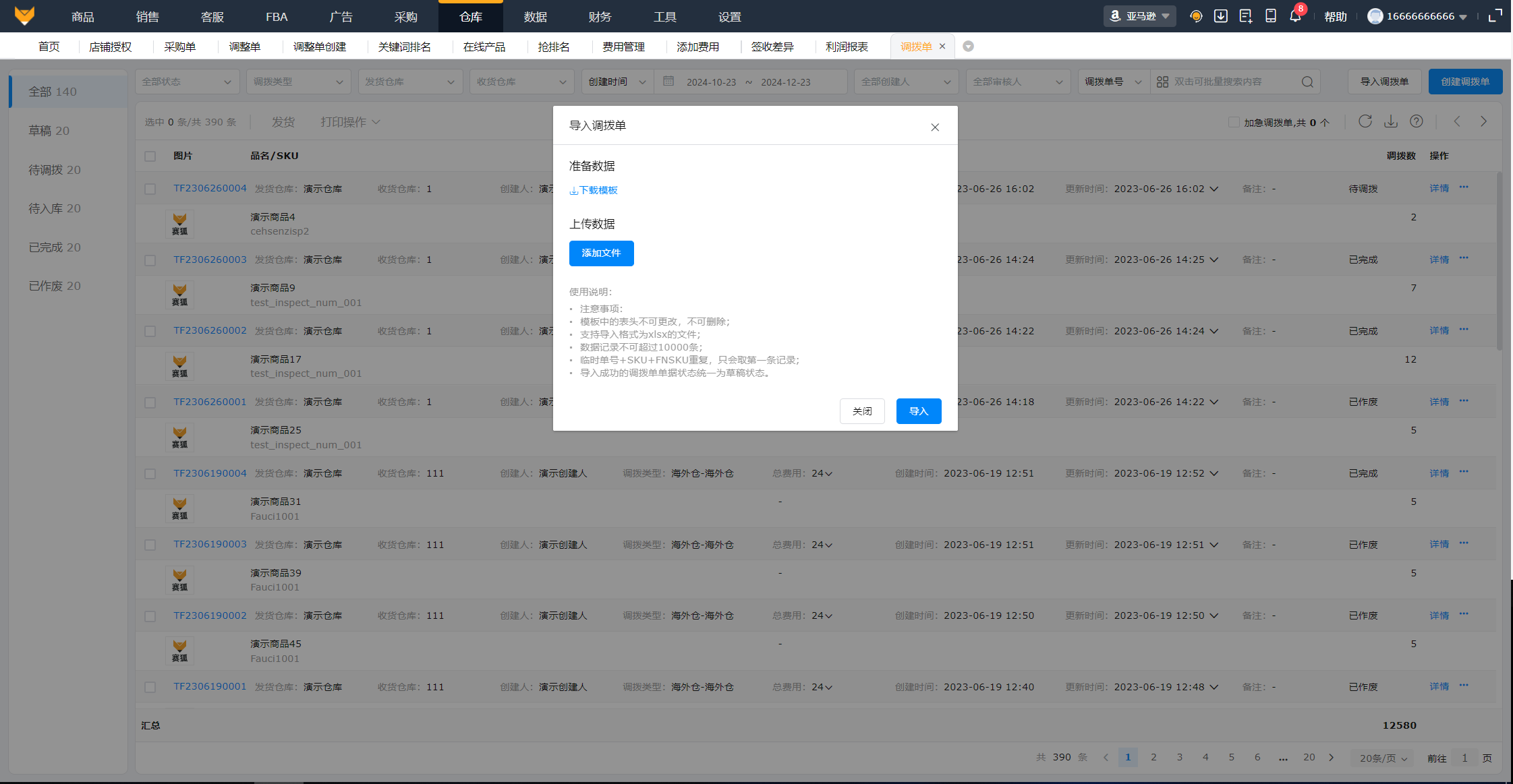Image resolution: width=1513 pixels, height=784 pixels.
Task: Check the urgent transfer order checkbox
Action: tap(1234, 123)
